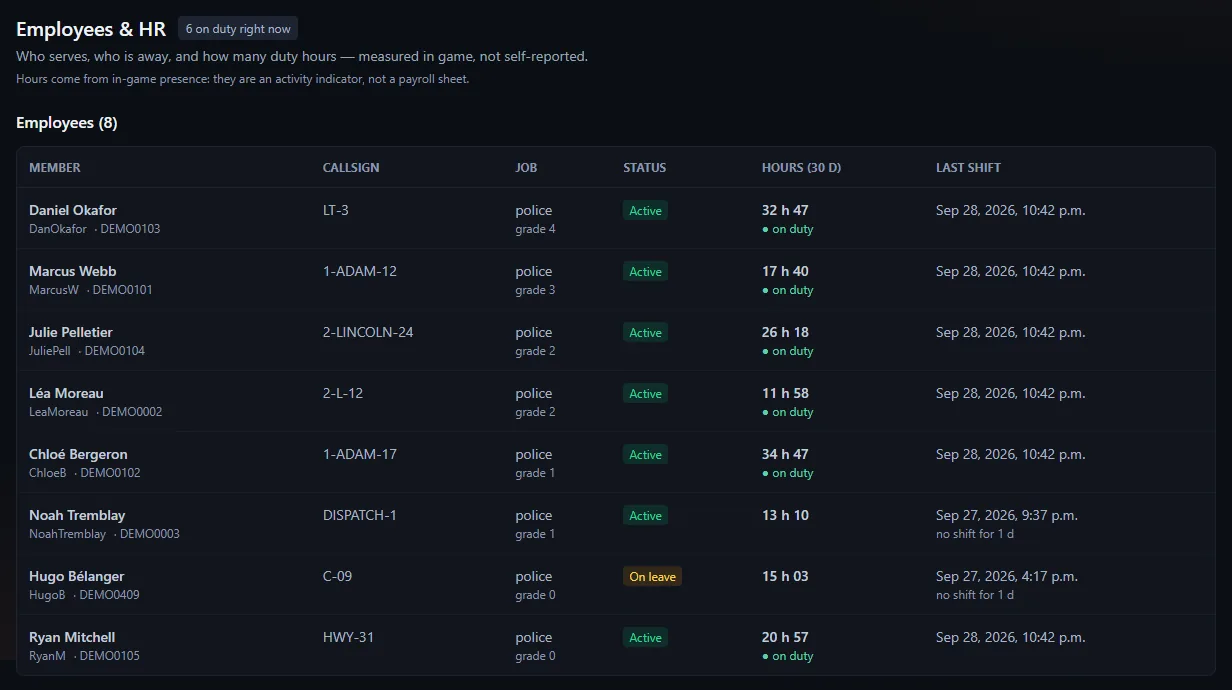
Task: Click the 20 h 57 hours value
Action: [785, 637]
